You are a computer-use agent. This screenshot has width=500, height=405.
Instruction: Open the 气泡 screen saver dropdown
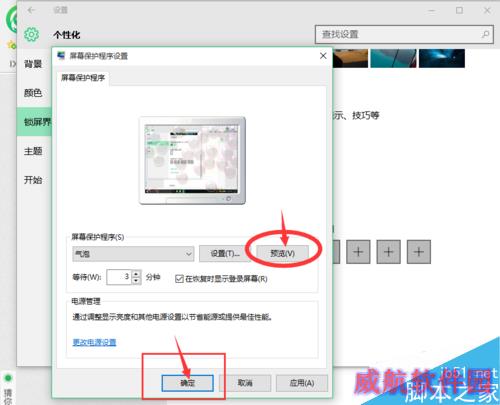(x=133, y=254)
